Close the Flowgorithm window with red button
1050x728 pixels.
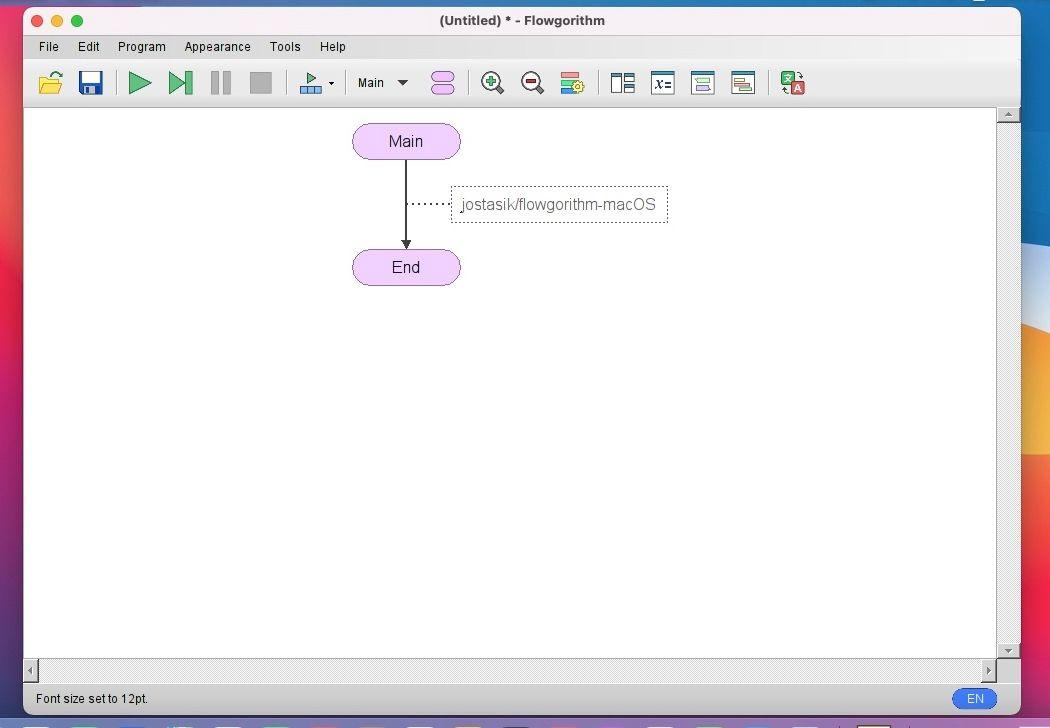click(x=37, y=21)
